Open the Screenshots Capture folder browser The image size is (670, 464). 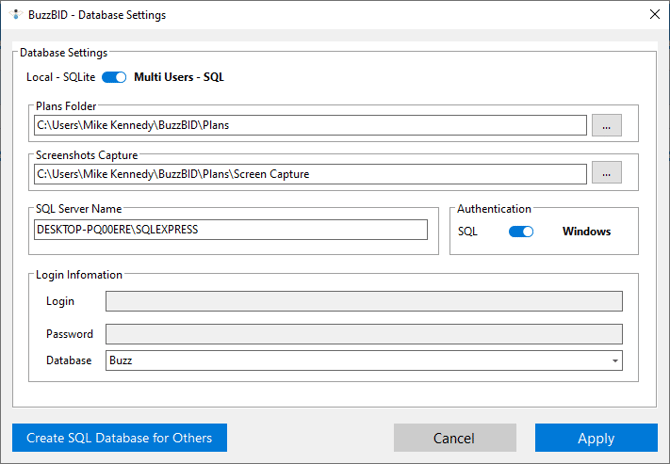pos(606,173)
